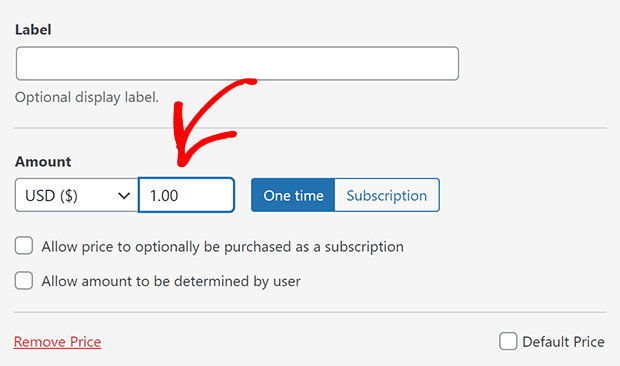This screenshot has width=620, height=366.
Task: Click the Default Price label text
Action: (563, 342)
